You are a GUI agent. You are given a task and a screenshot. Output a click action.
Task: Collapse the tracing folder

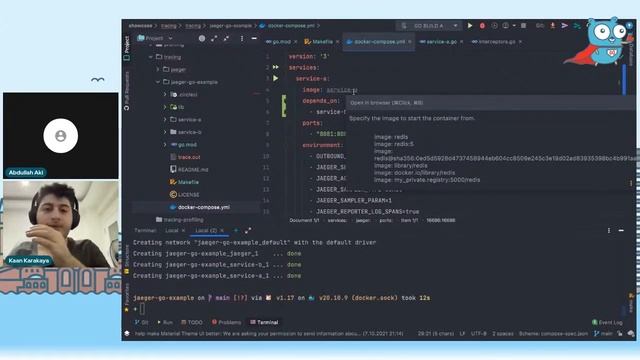151,57
